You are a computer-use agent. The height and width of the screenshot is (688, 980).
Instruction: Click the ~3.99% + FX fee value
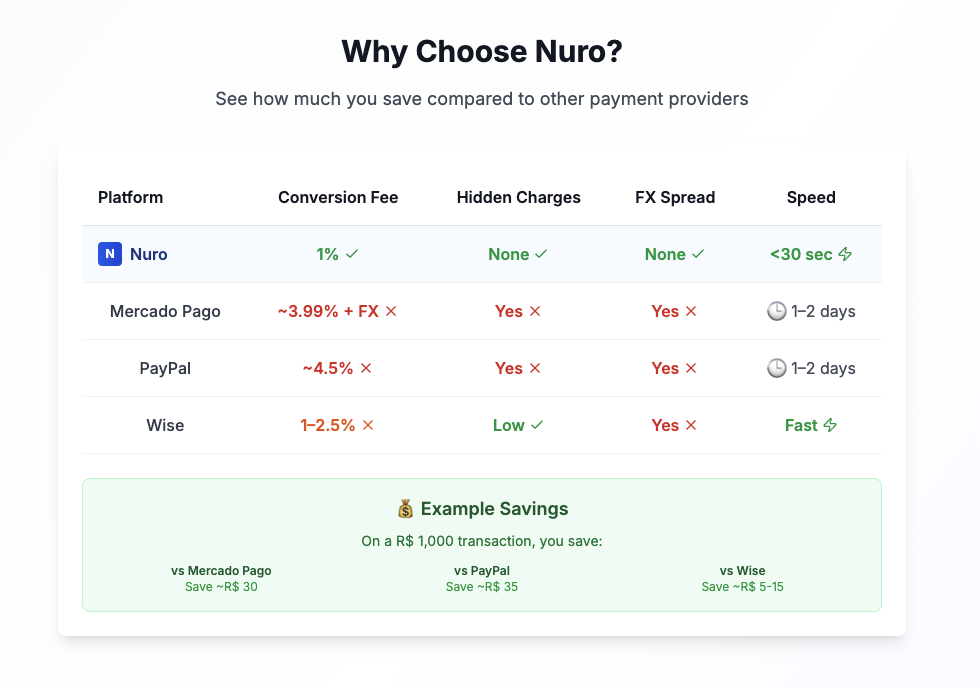(x=329, y=311)
